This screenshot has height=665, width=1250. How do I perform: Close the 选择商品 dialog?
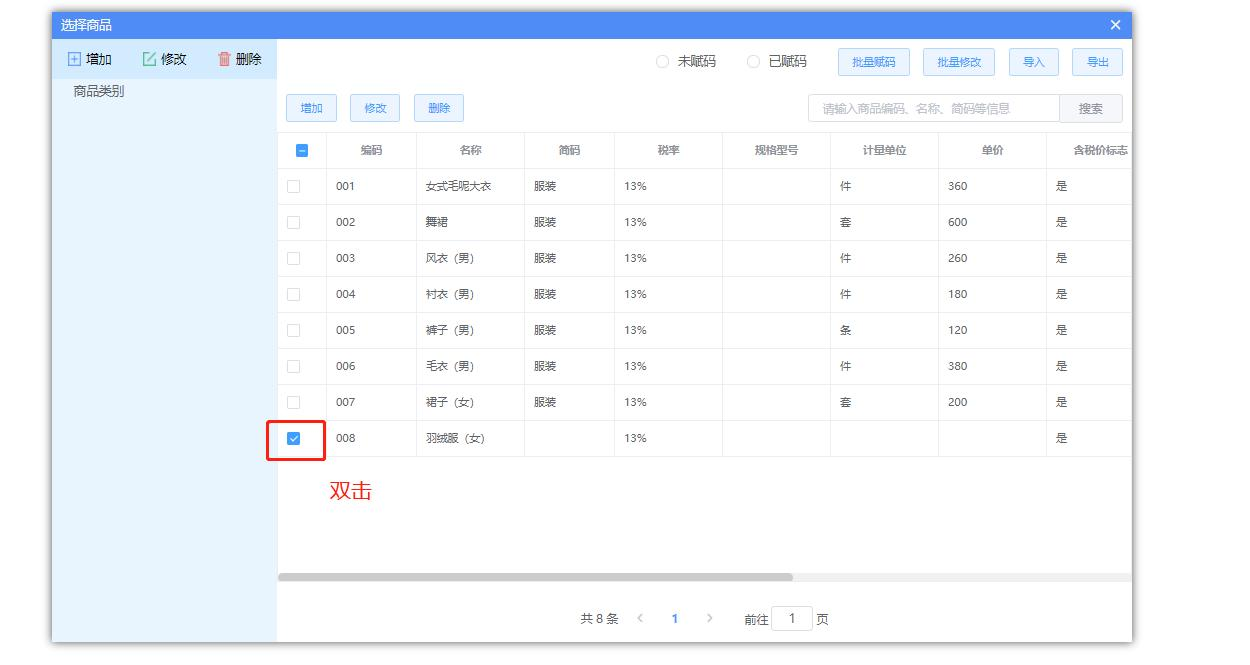coord(1116,25)
